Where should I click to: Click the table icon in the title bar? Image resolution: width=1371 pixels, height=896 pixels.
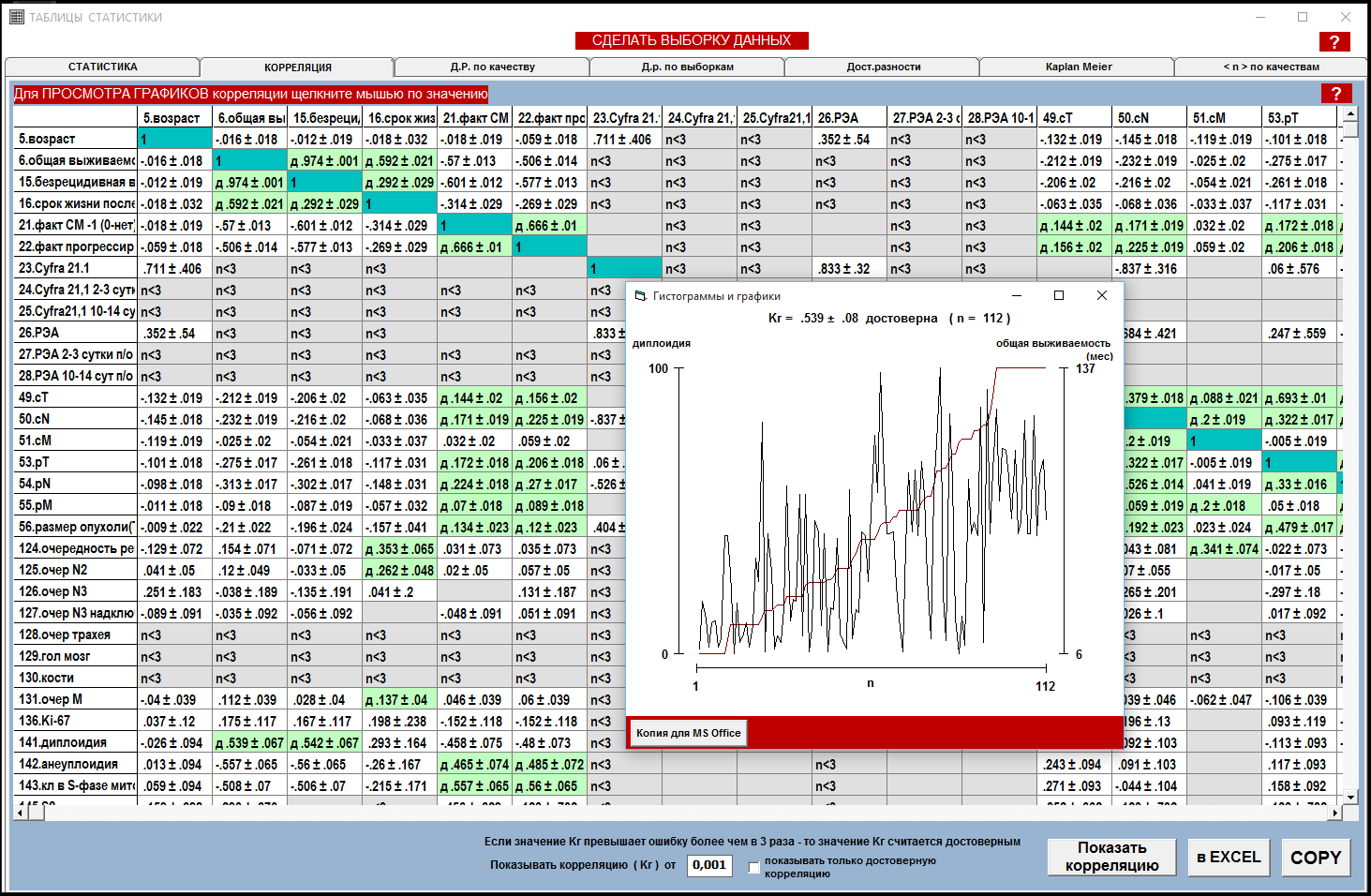tap(17, 17)
